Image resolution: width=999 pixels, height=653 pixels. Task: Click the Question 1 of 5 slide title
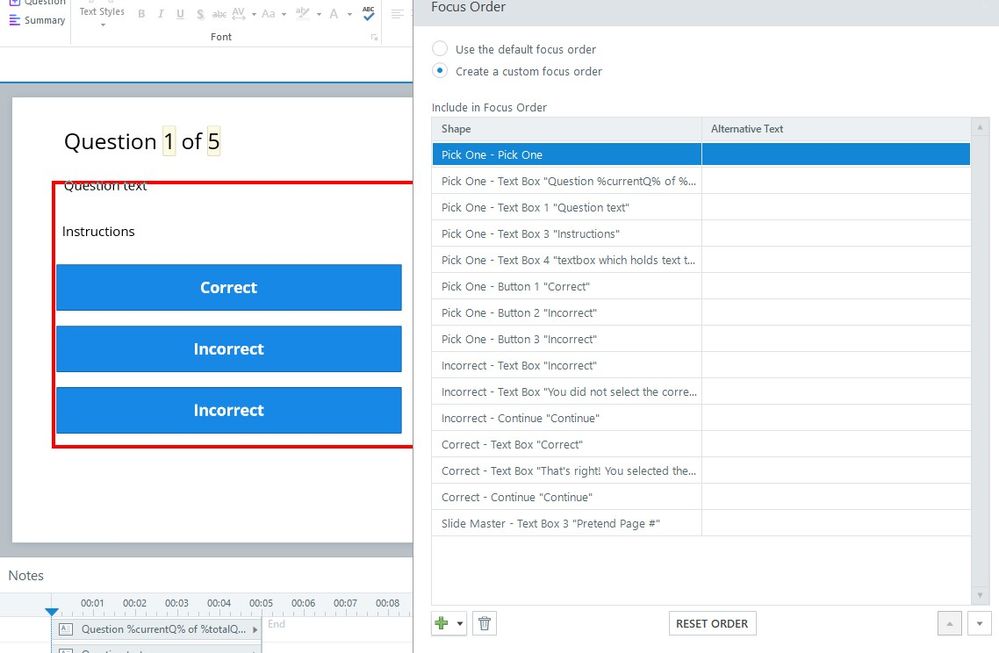[142, 141]
